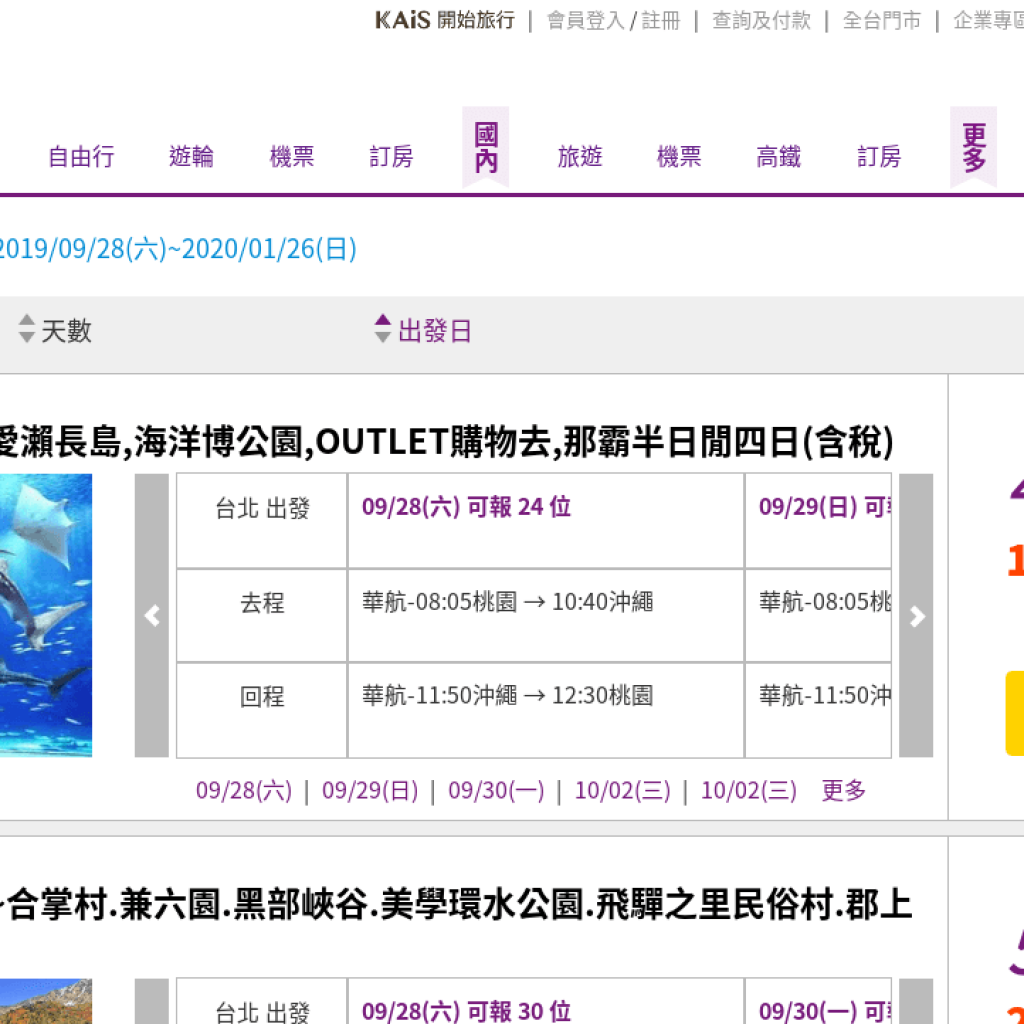This screenshot has width=1024, height=1024.
Task: Open the 查詢及付款 page
Action: [x=760, y=20]
